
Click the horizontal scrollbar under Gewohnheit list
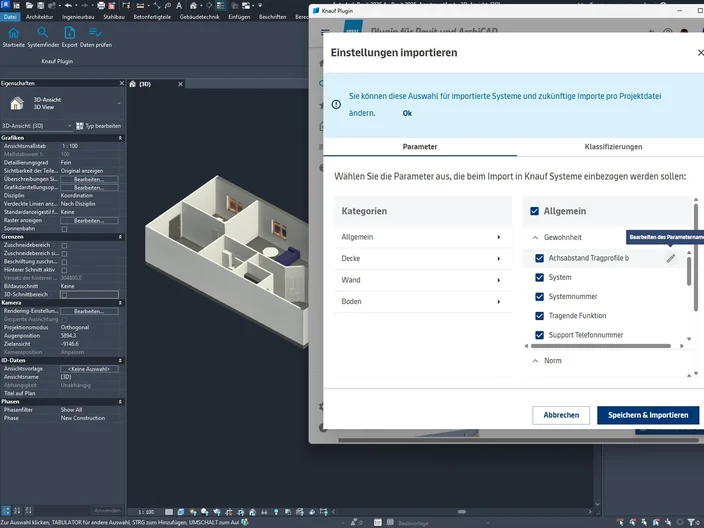point(600,346)
